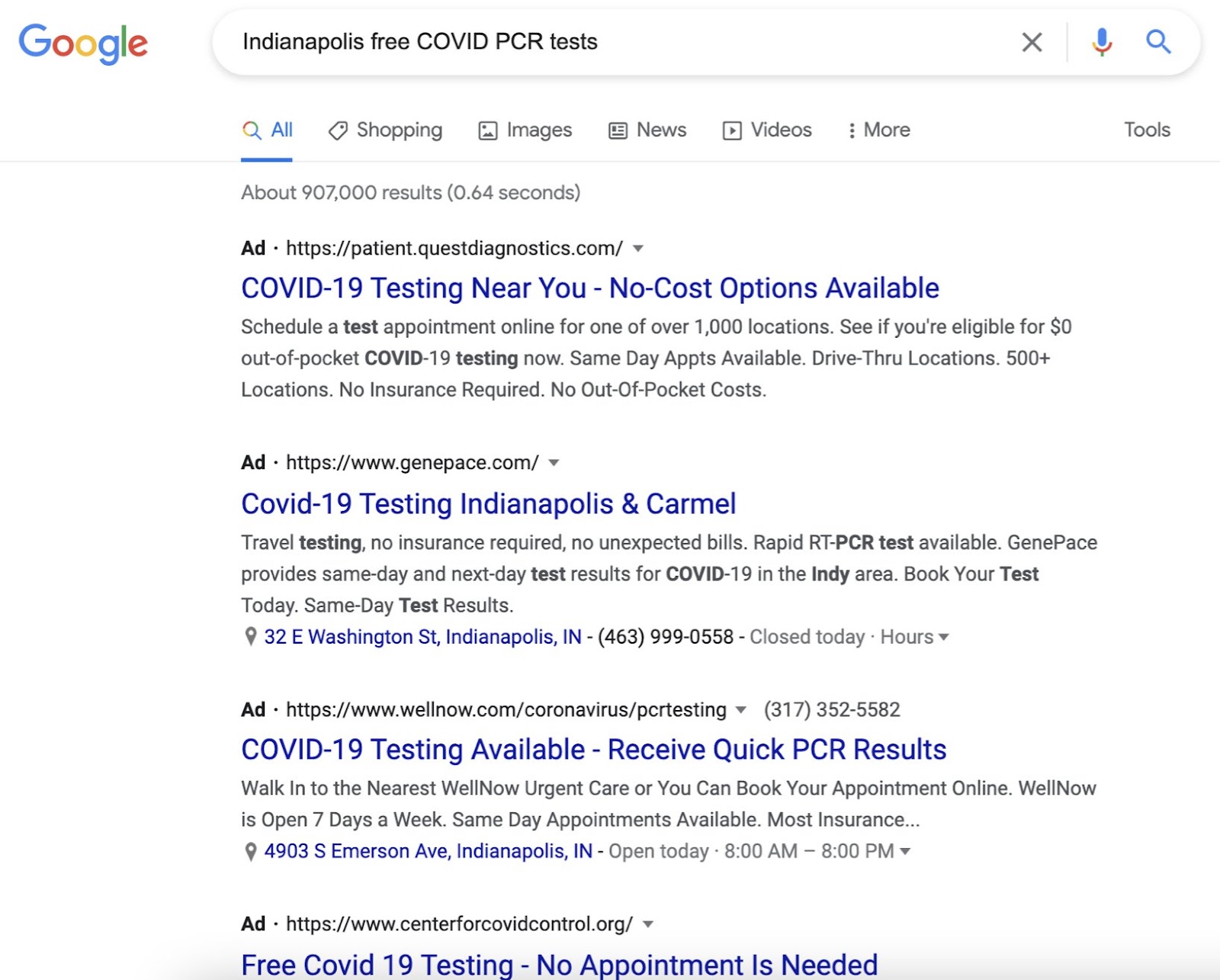Open dropdown arrow next to centerforcovidcontrol URL
This screenshot has height=980, width=1220.
pos(648,924)
